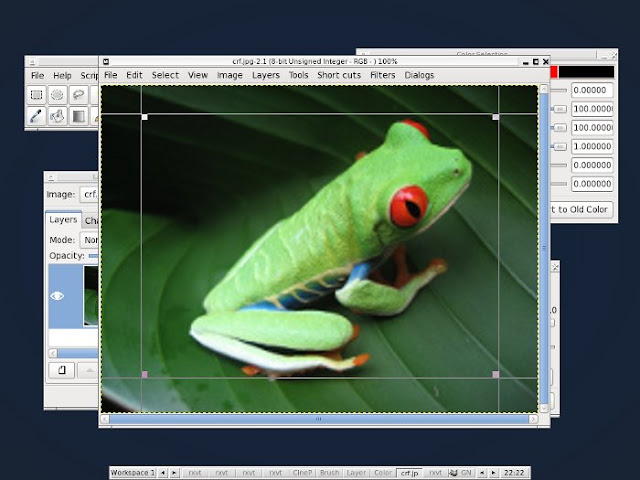The height and width of the screenshot is (480, 640).
Task: Open the Edit menu
Action: (134, 75)
